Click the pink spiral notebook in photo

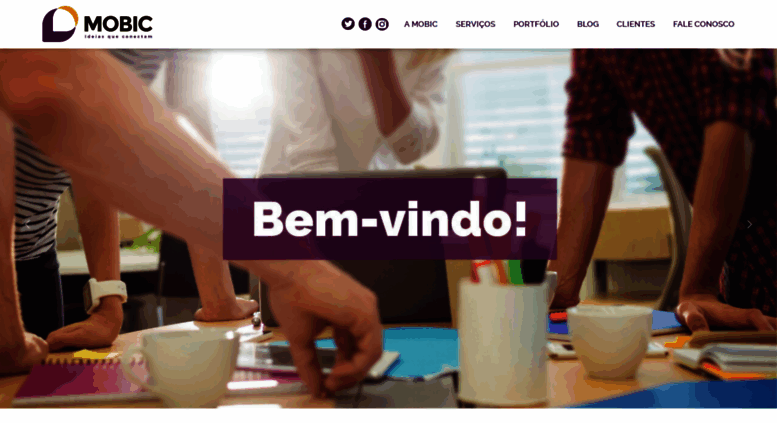pyautogui.click(x=74, y=377)
